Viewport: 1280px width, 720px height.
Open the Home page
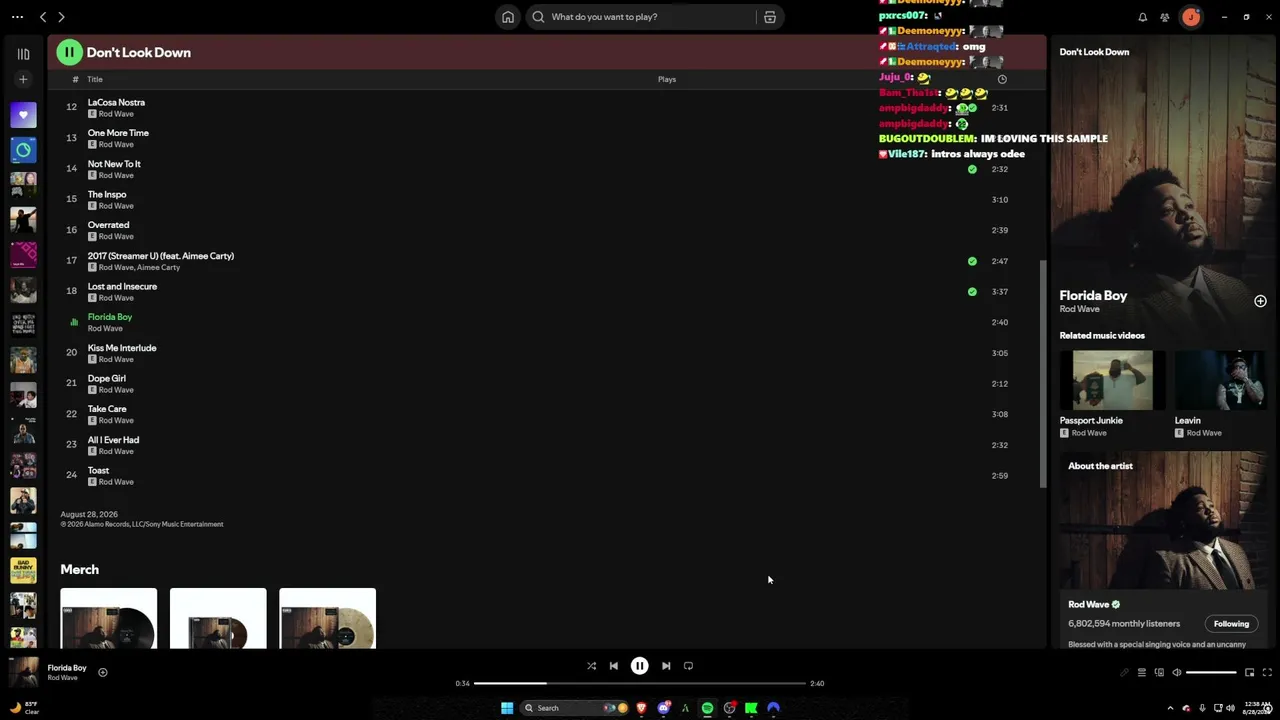(x=508, y=17)
